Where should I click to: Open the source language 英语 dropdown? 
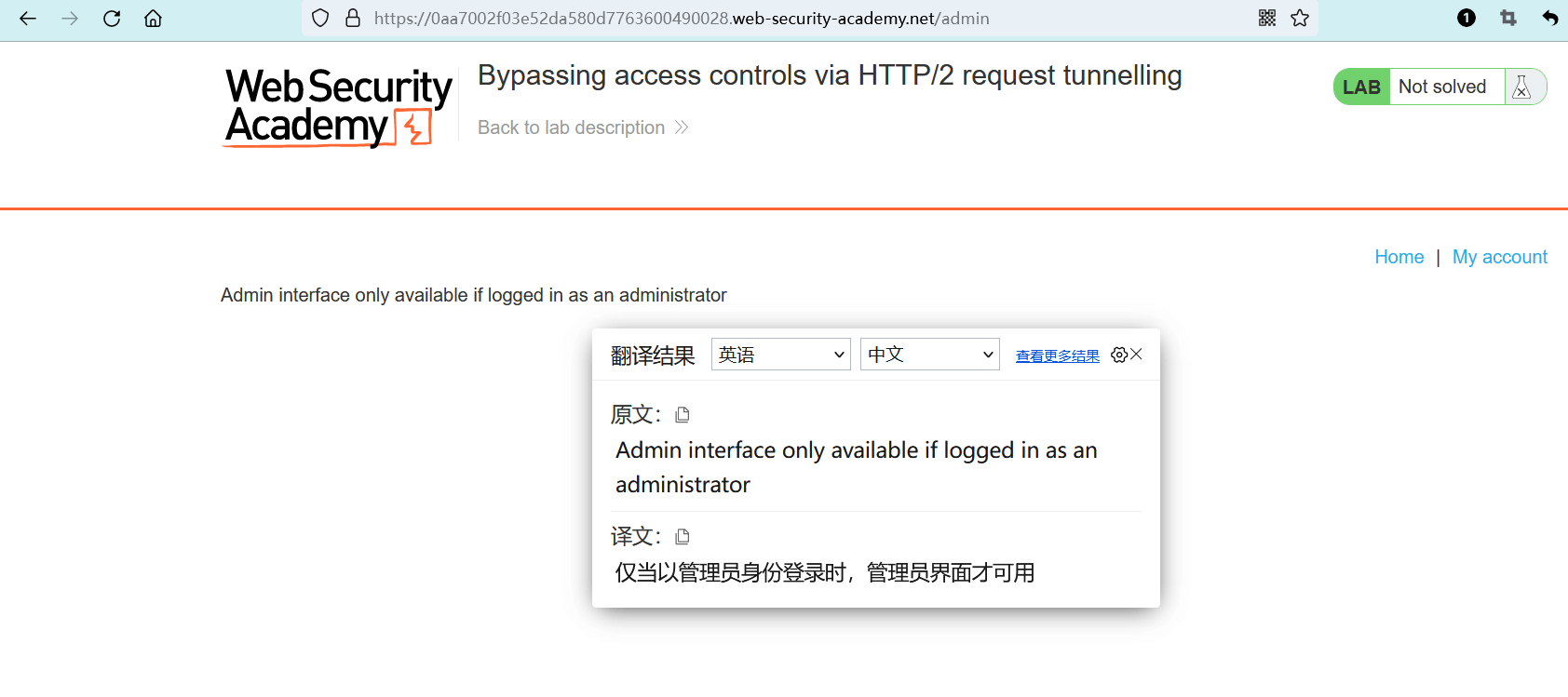coord(780,355)
